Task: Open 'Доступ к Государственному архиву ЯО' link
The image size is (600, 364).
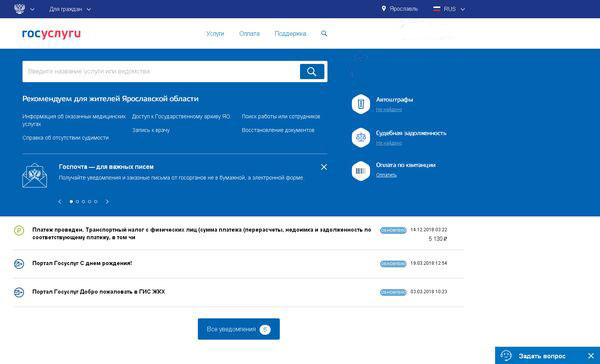Action: coord(181,116)
